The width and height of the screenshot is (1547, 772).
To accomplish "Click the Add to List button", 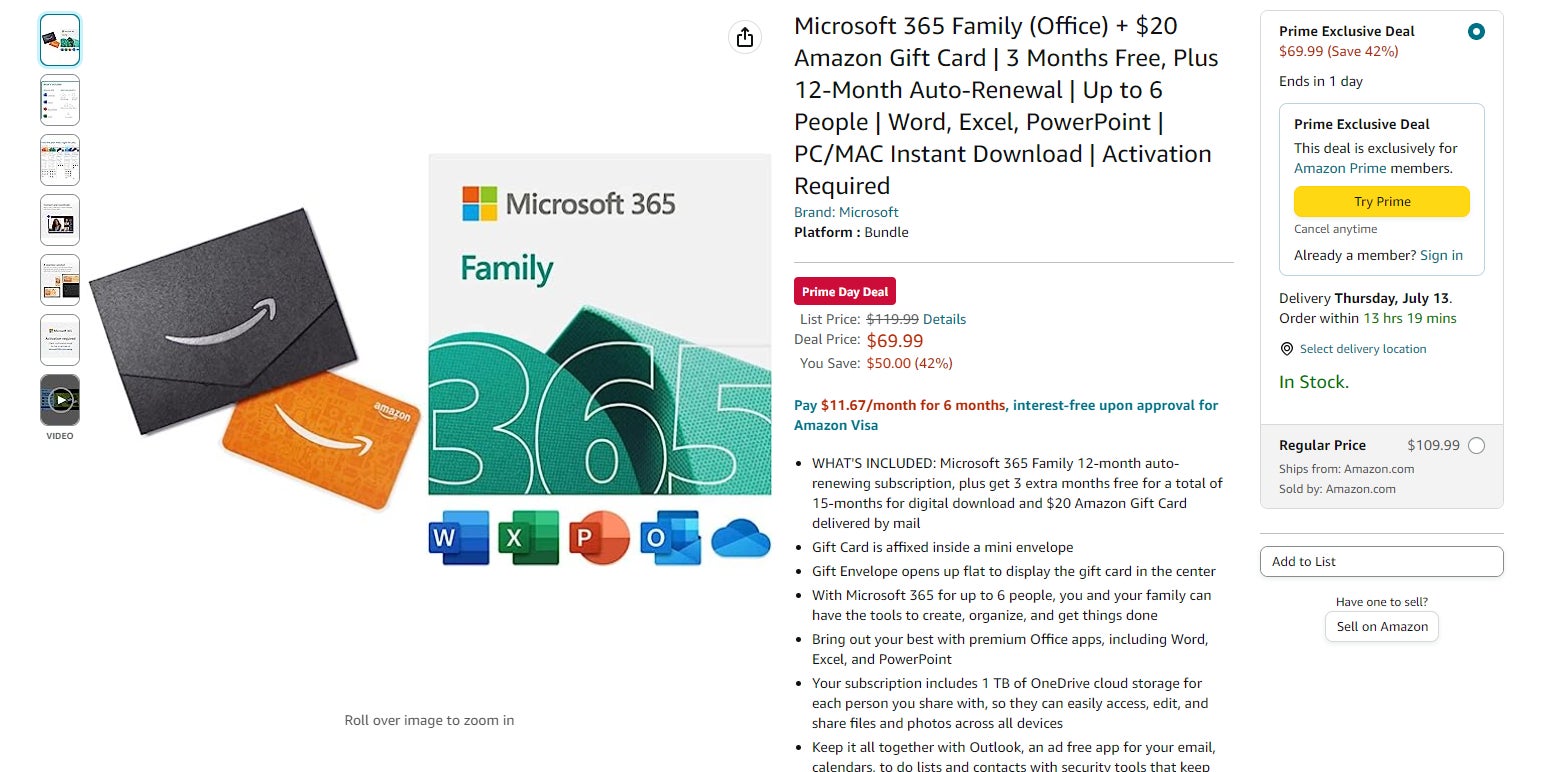I will tap(1381, 561).
